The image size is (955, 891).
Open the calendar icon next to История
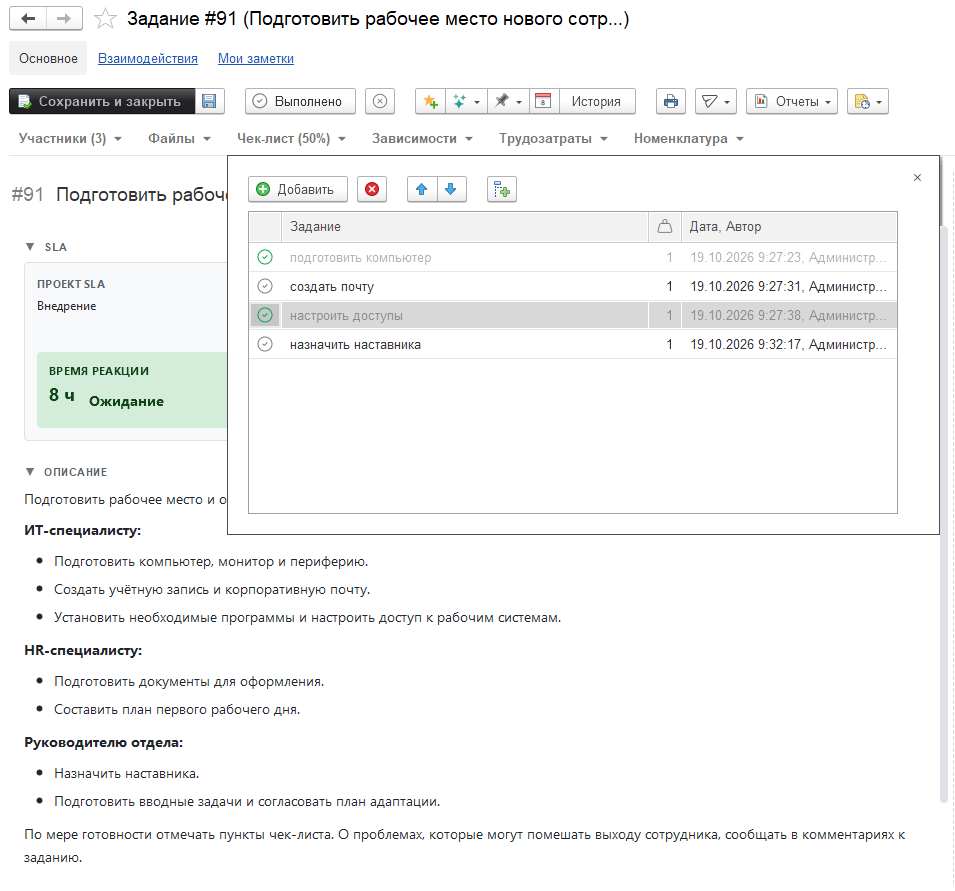pos(543,101)
